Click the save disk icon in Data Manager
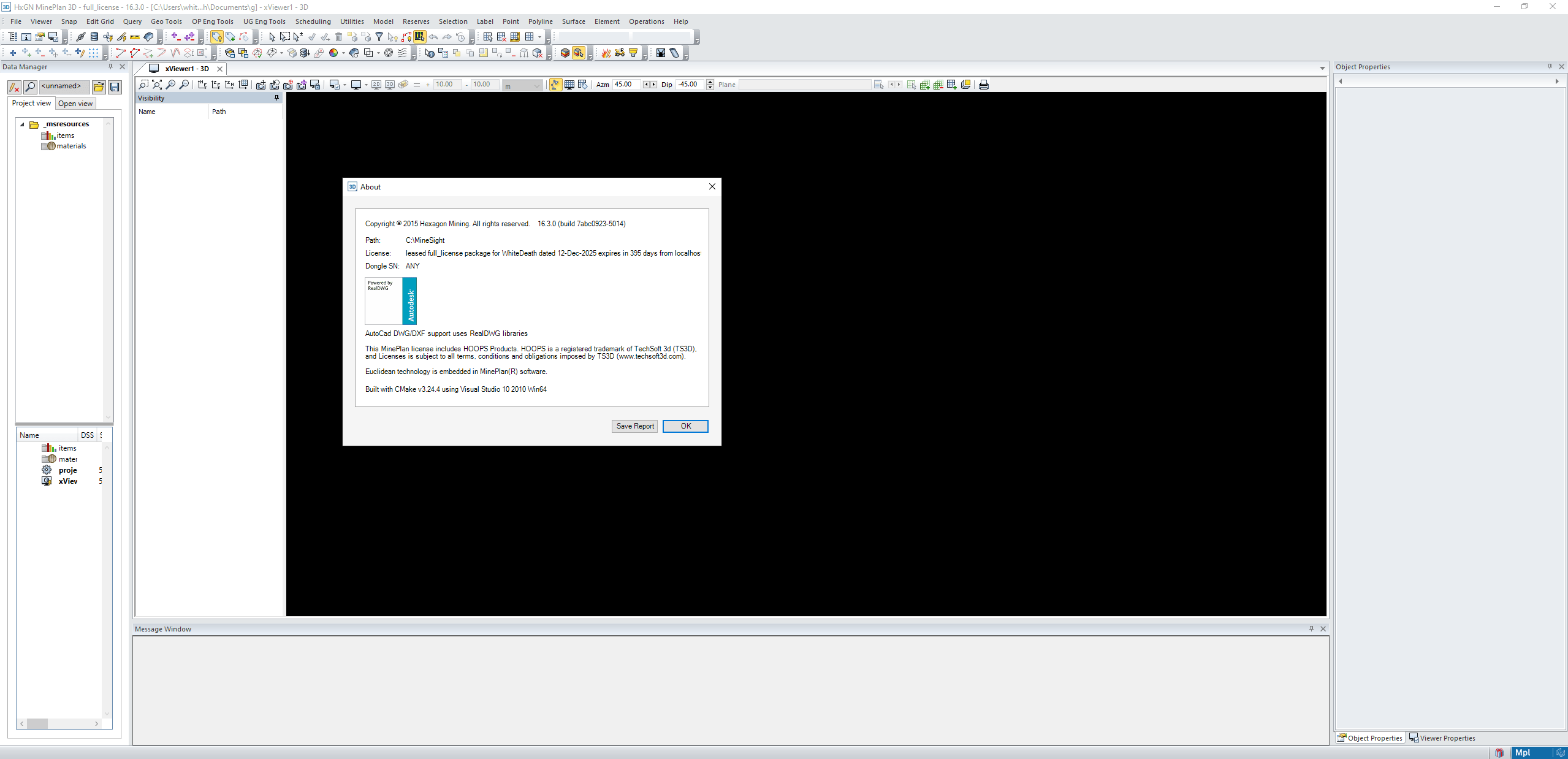This screenshot has height=759, width=1568. pyautogui.click(x=115, y=87)
